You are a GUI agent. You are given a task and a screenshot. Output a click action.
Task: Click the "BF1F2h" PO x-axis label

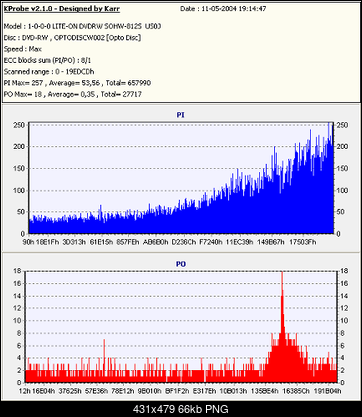(x=177, y=391)
